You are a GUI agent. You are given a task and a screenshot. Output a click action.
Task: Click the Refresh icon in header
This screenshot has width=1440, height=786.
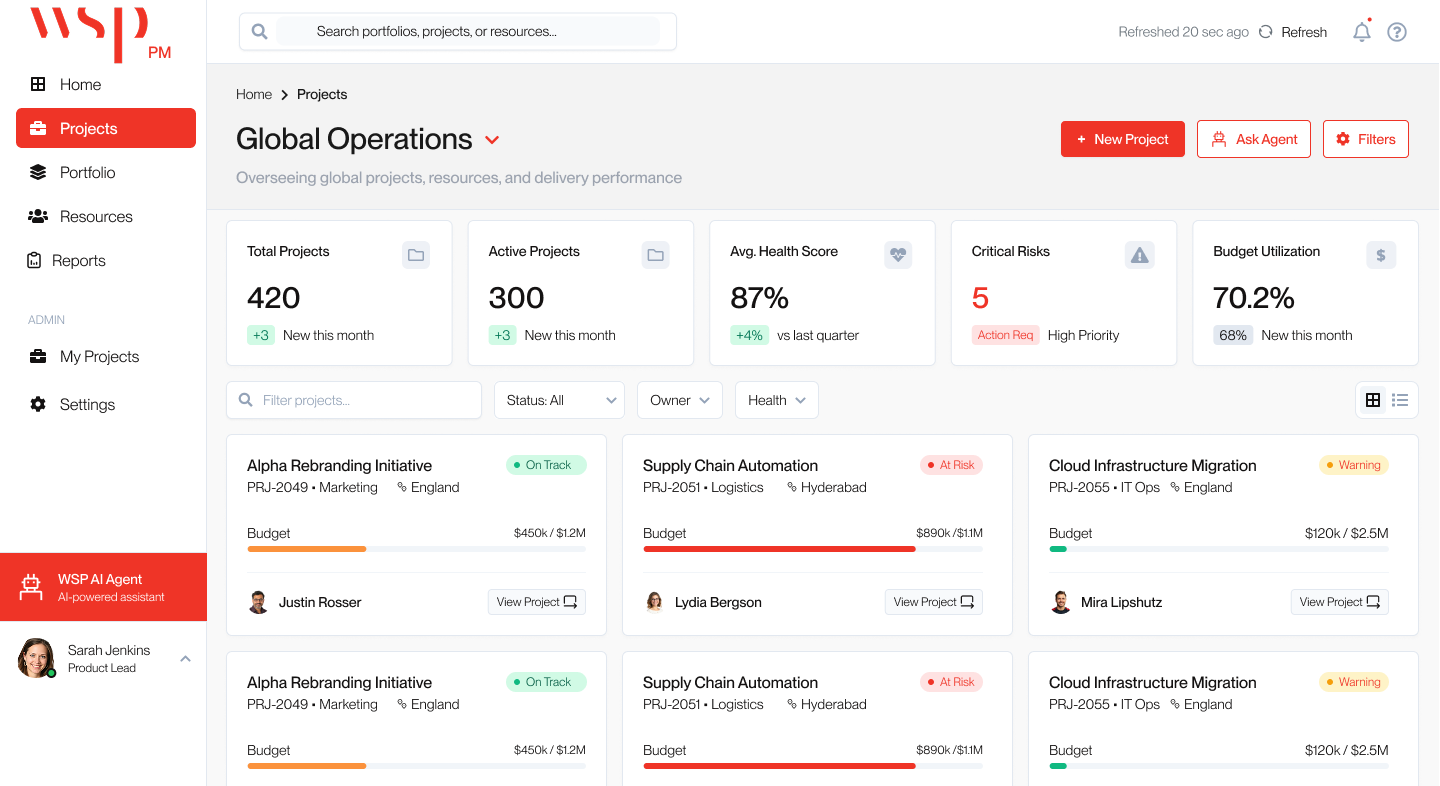coord(1265,32)
